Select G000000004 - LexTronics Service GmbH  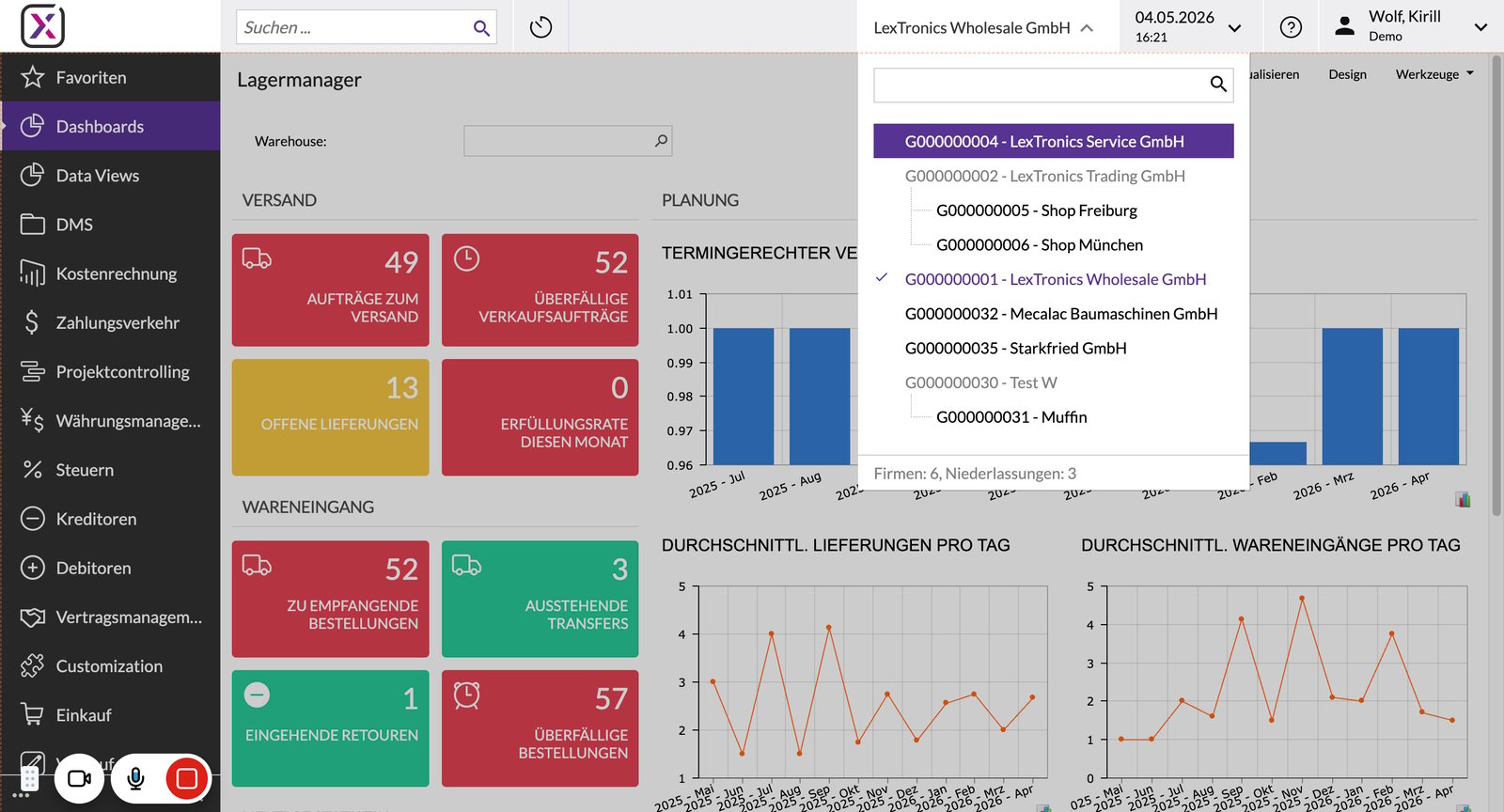click(1054, 141)
